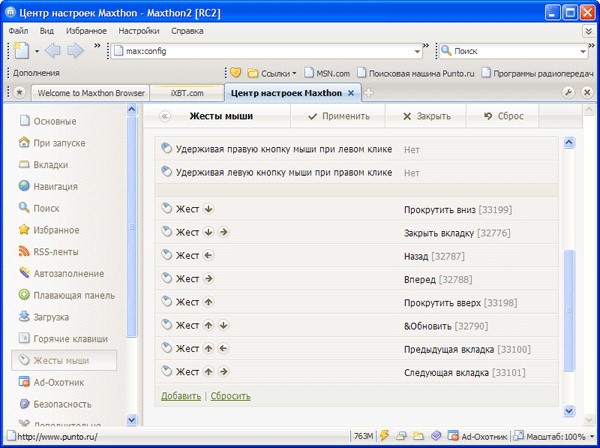Open the address bar dropdown arrow
This screenshot has width=600, height=448.
(417, 51)
